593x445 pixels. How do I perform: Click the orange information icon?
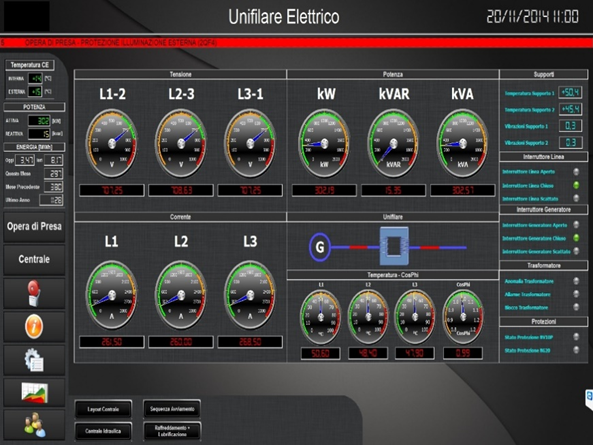coord(34,327)
